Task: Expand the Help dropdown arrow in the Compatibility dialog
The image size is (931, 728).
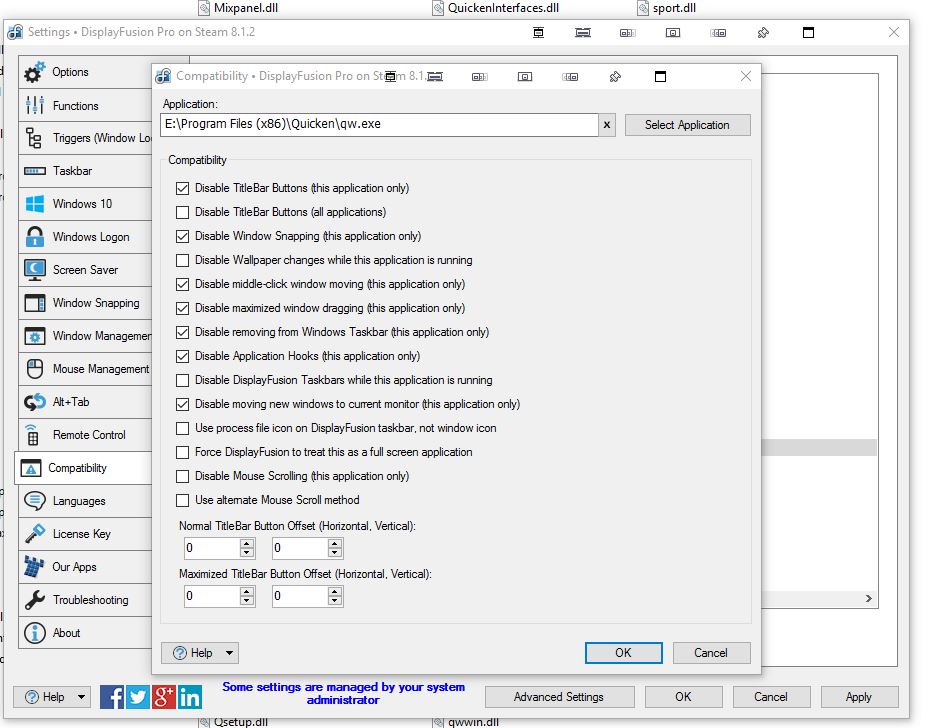Action: pos(229,653)
